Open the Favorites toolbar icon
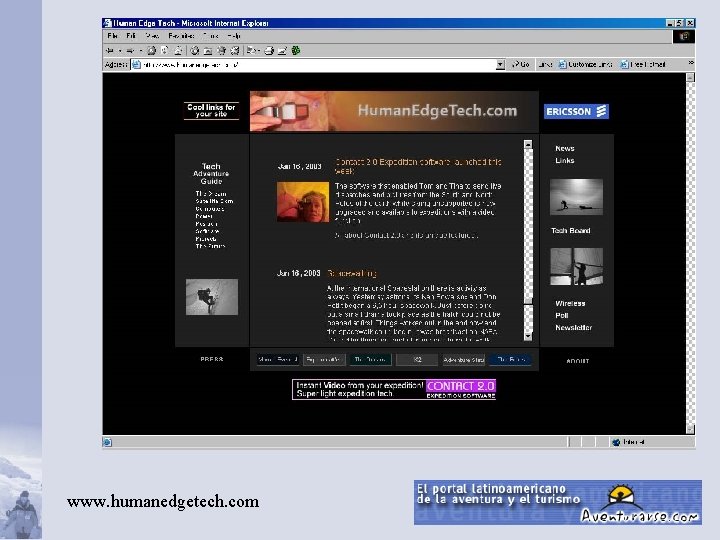The width and height of the screenshot is (720, 540). (208, 51)
